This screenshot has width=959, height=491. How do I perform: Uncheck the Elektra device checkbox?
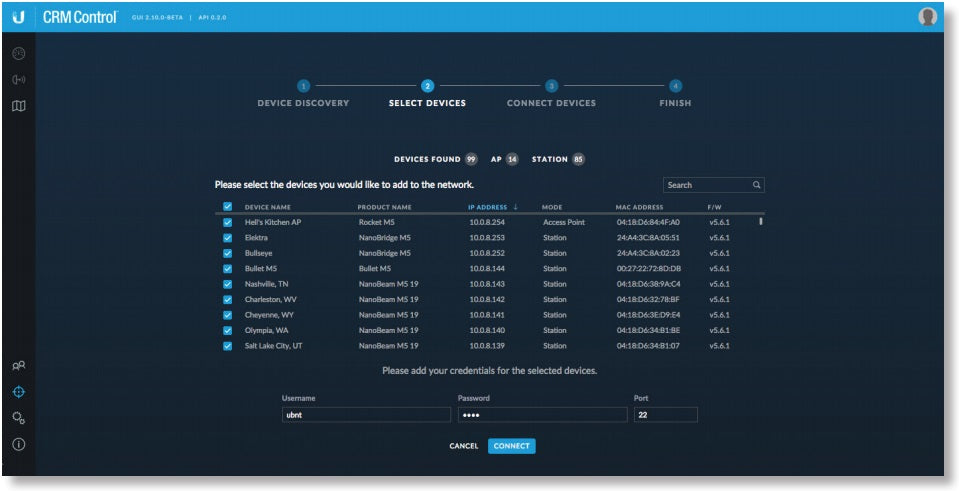[x=228, y=238]
